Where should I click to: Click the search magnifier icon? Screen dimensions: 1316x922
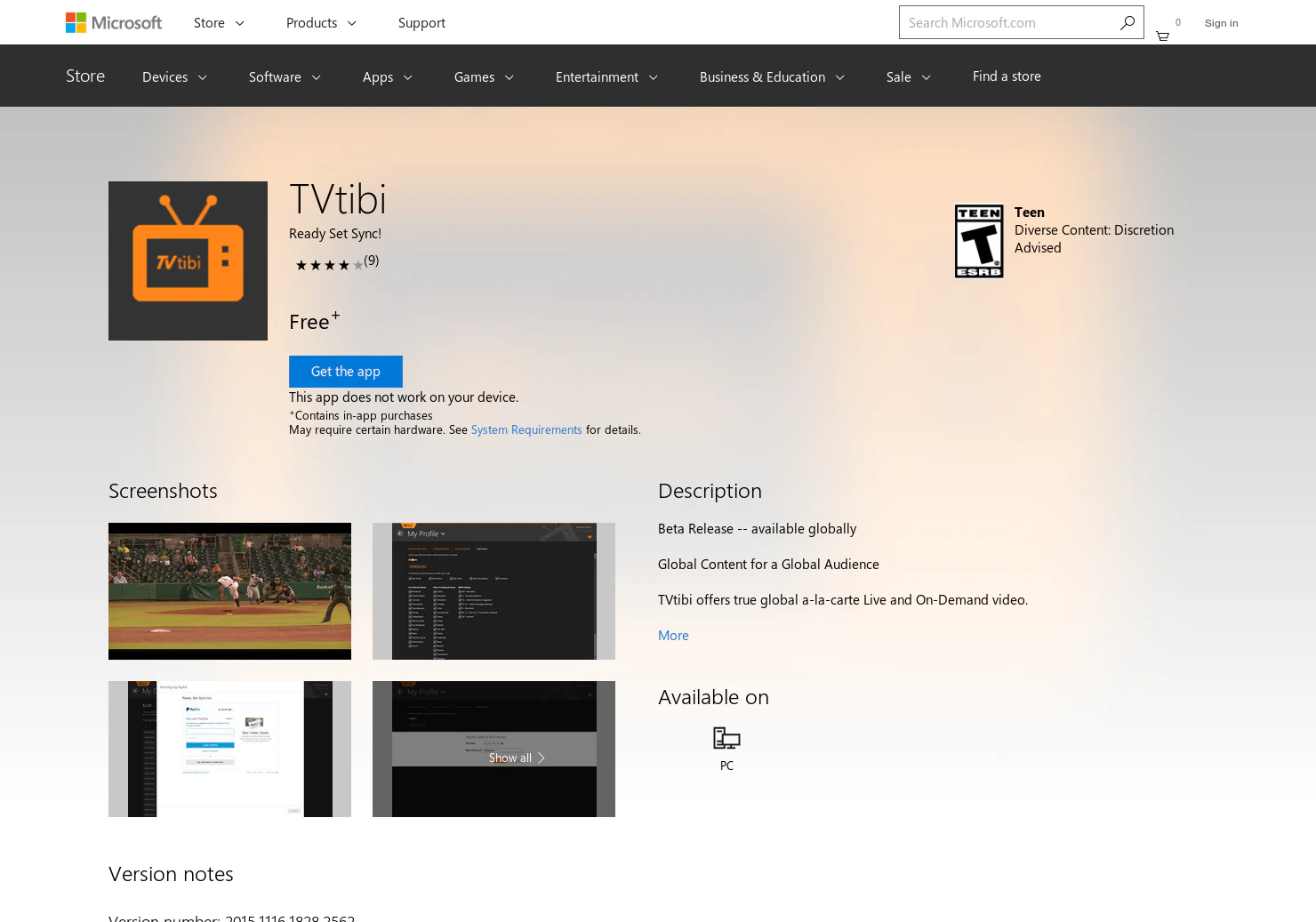coord(1127,22)
